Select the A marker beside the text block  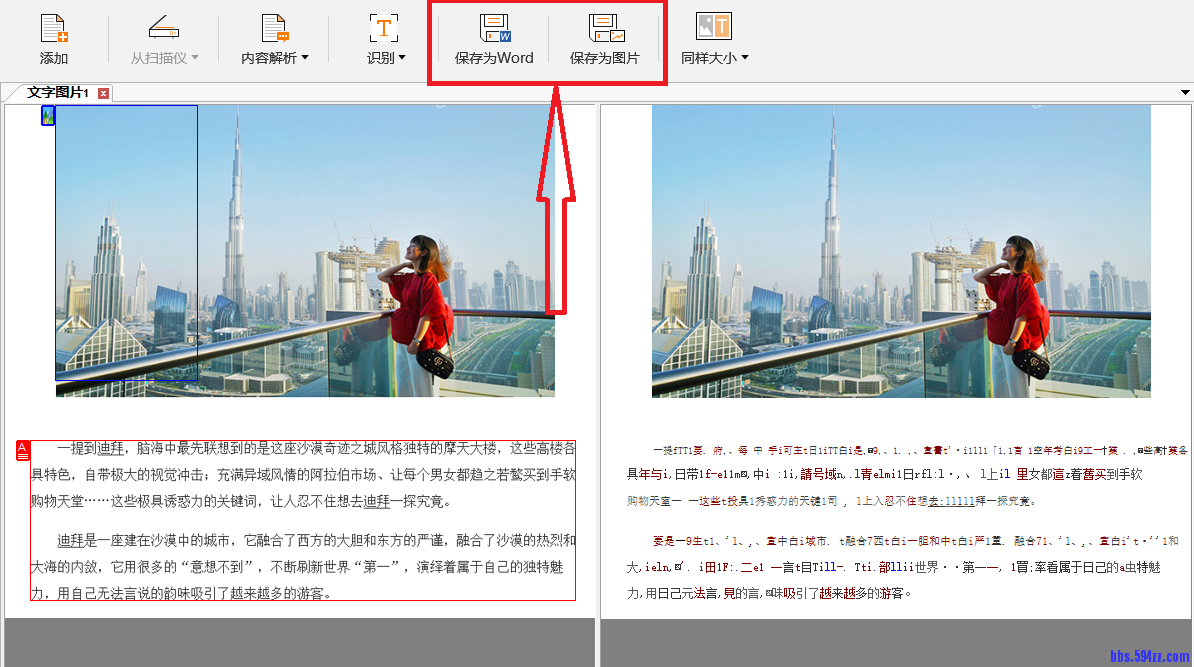pos(21,449)
